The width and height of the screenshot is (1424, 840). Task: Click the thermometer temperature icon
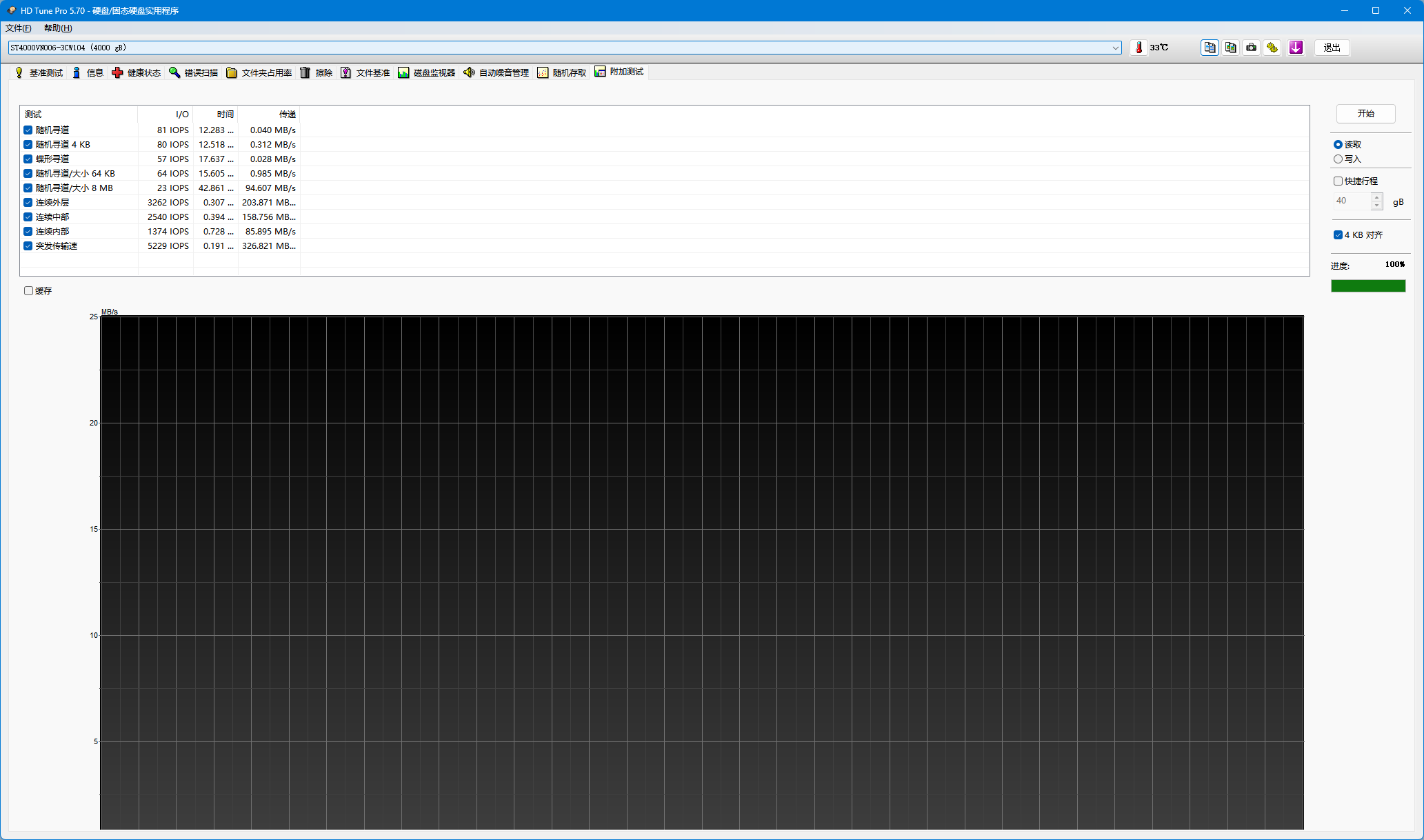pos(1139,48)
